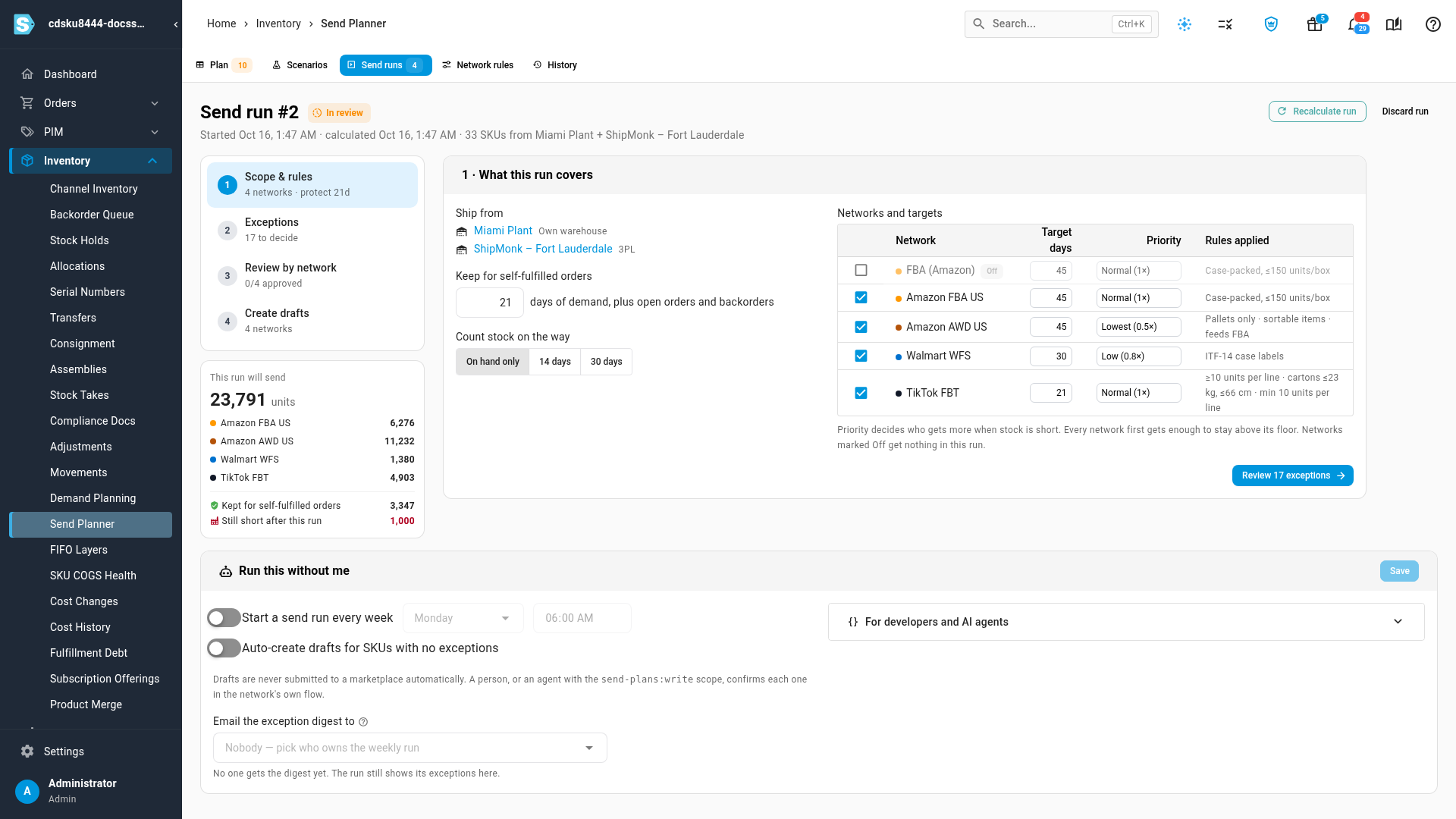This screenshot has width=1456, height=819.
Task: Open the gift box rewards icon
Action: [x=1315, y=24]
